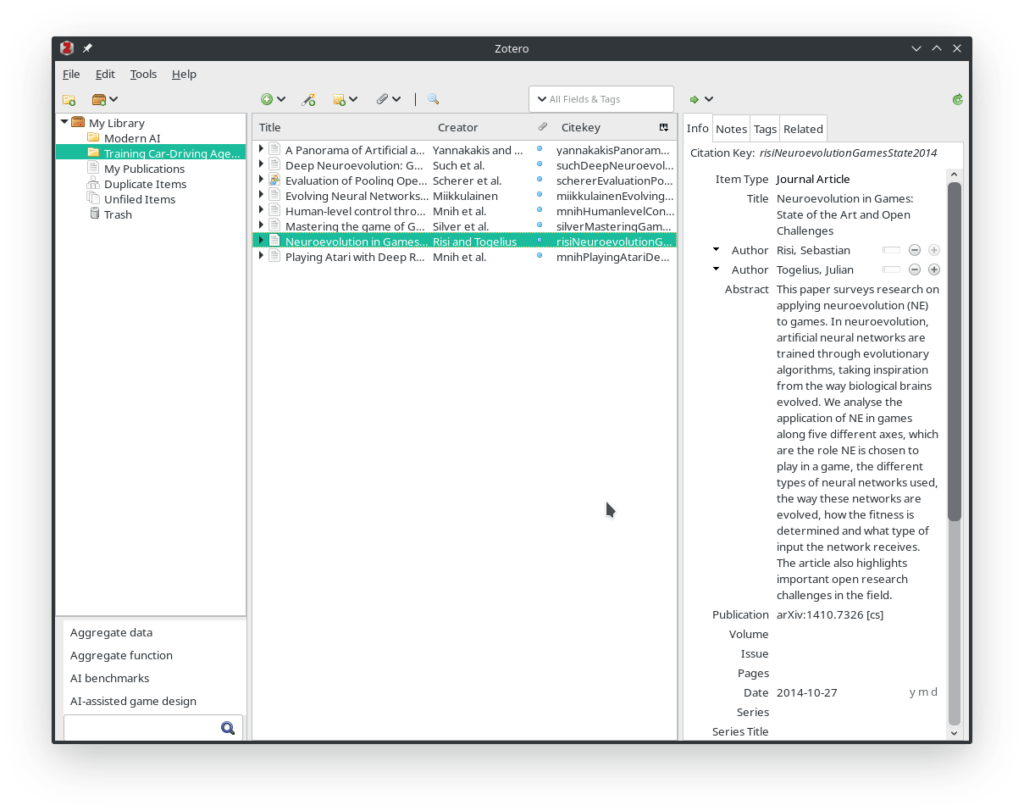Image resolution: width=1024 pixels, height=811 pixels.
Task: Expand Deep Neuroevolution item row
Action: click(261, 164)
